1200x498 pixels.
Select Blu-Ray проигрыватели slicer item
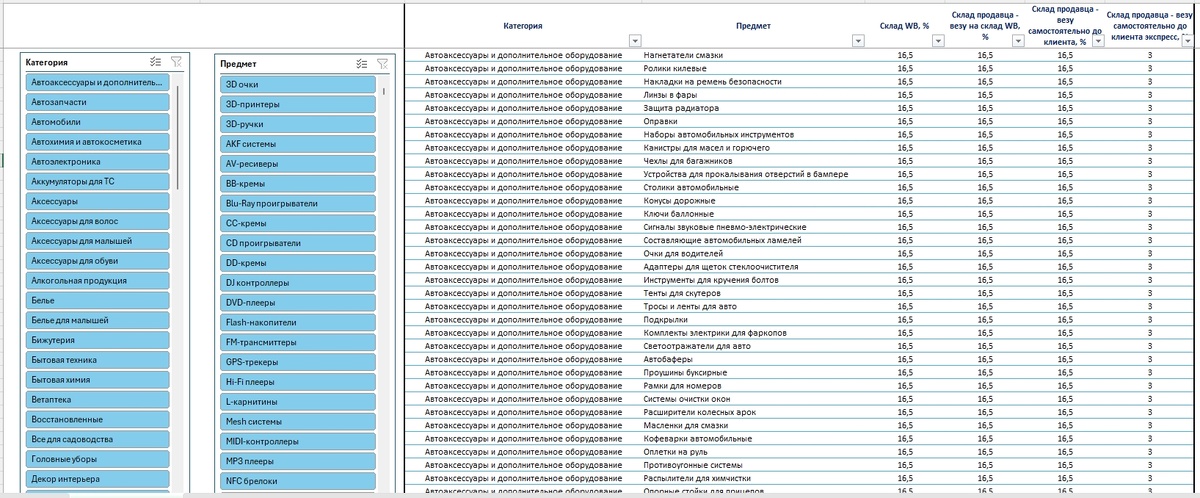pos(297,203)
